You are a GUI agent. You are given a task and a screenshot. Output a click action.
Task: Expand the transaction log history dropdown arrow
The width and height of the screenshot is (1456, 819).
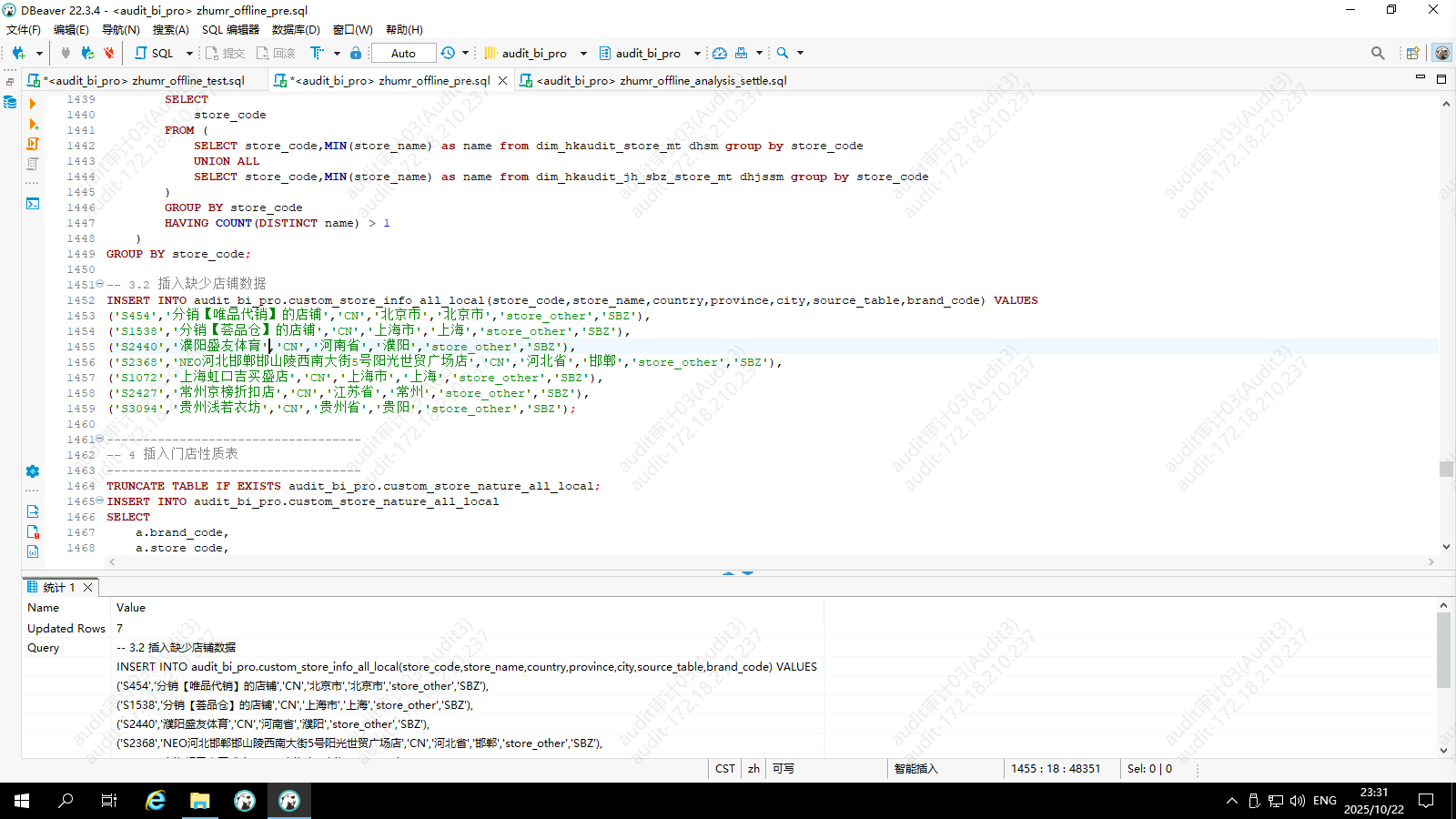click(x=465, y=54)
